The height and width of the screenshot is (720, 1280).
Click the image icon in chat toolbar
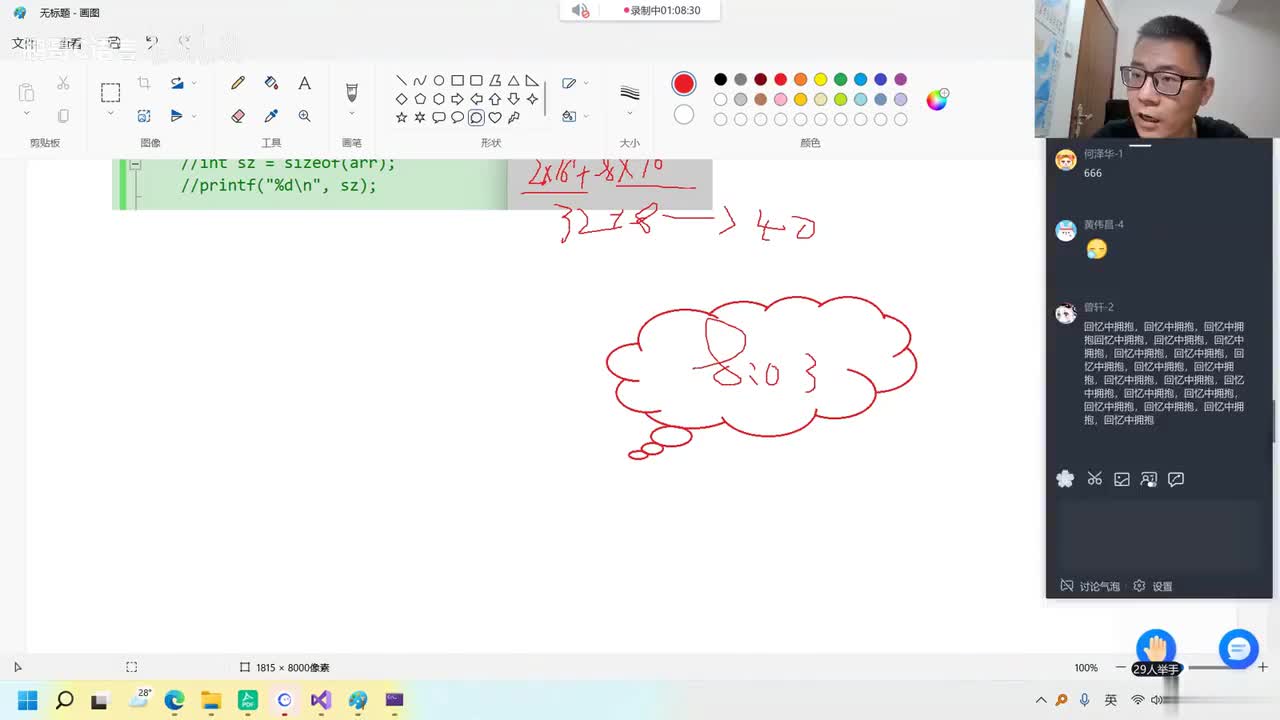point(1122,479)
